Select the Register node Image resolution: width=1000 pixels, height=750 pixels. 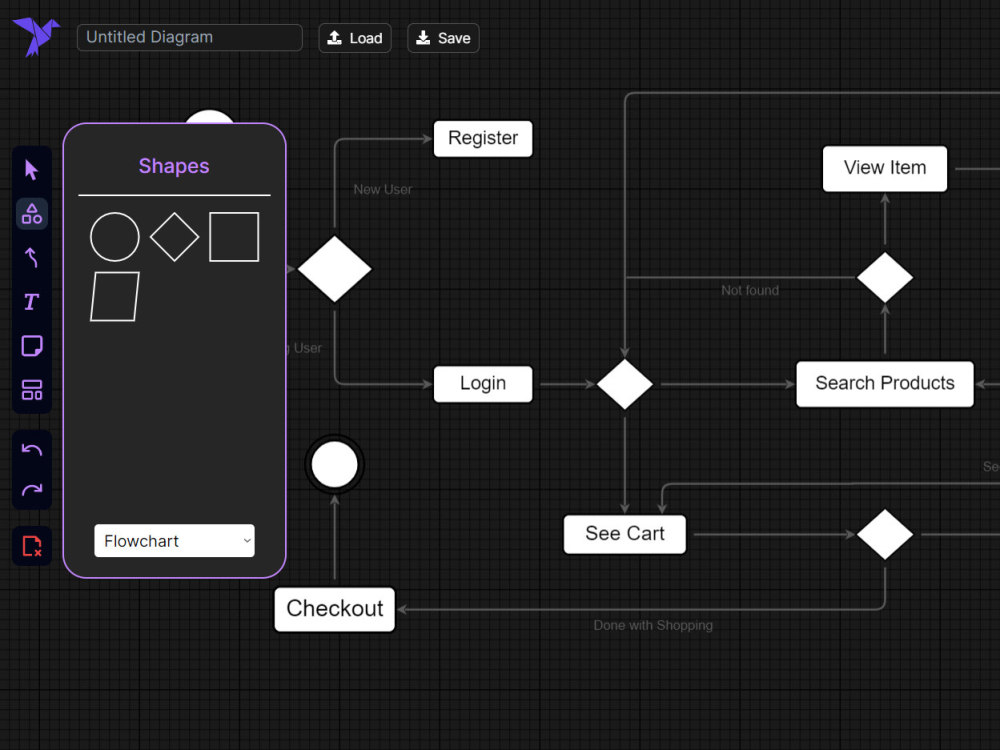pyautogui.click(x=483, y=138)
